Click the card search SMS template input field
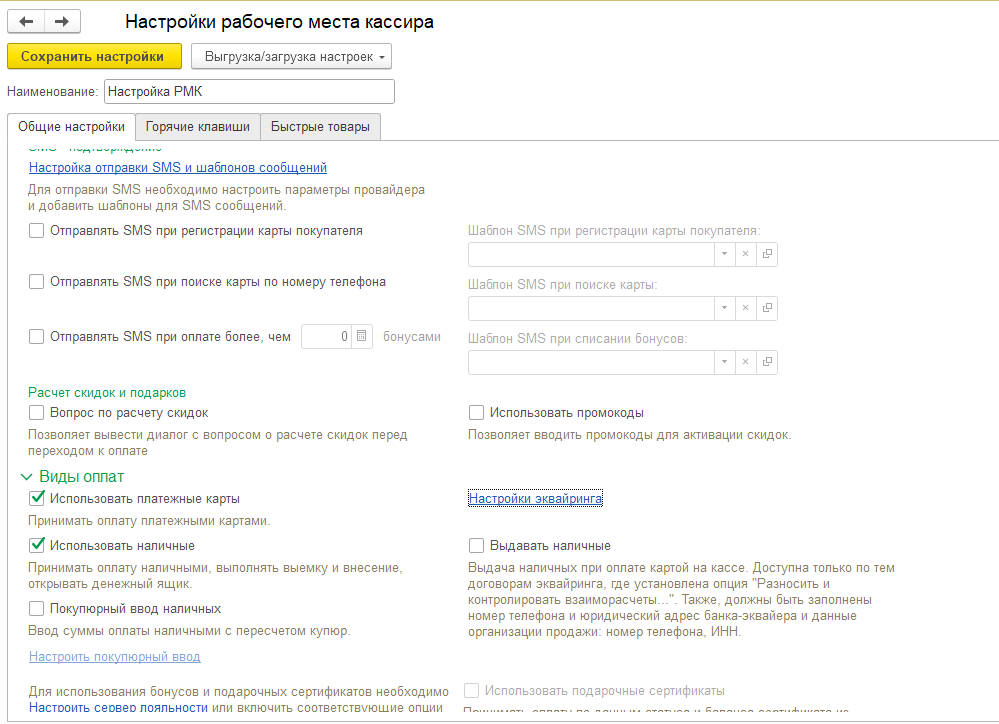Viewport: 999px width, 724px height. (591, 308)
